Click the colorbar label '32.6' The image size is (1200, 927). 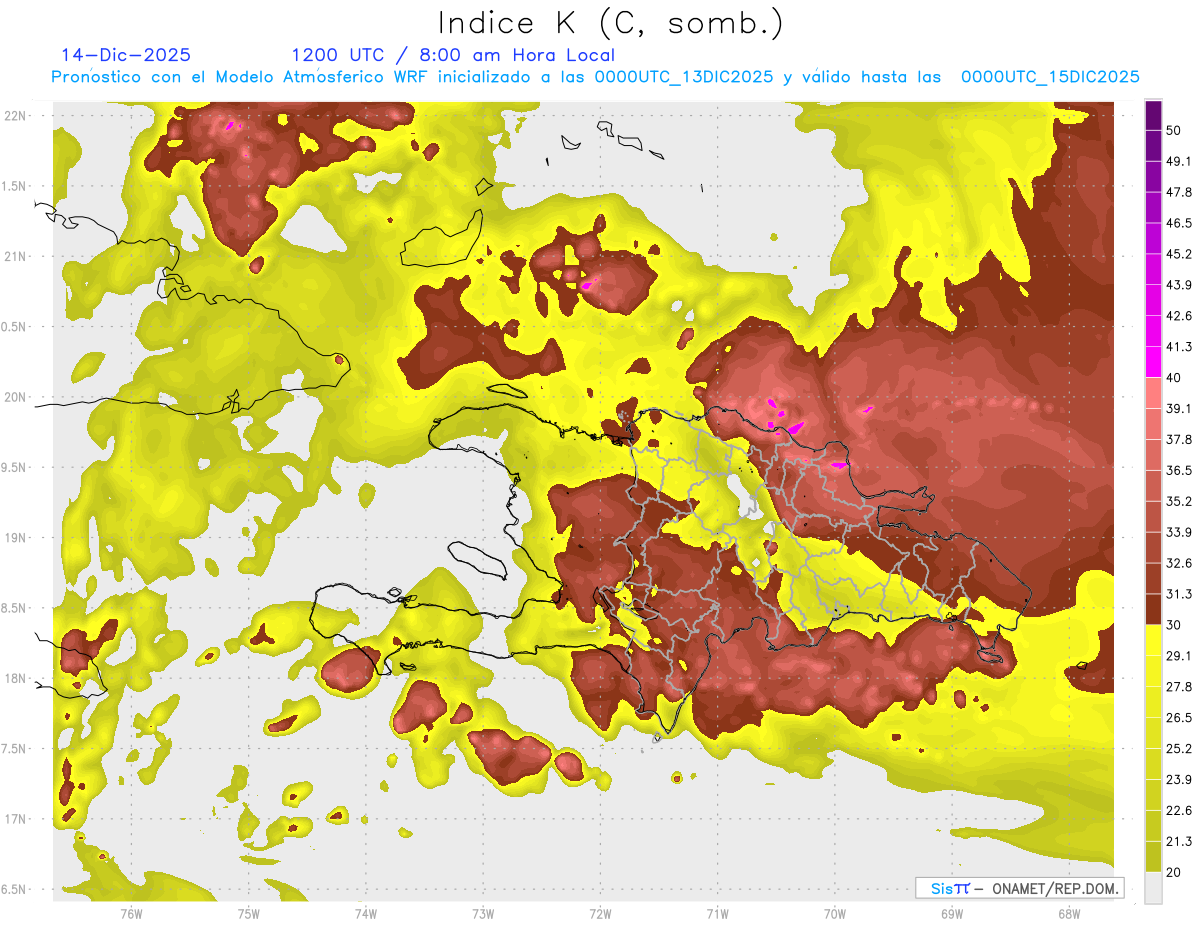click(1179, 563)
